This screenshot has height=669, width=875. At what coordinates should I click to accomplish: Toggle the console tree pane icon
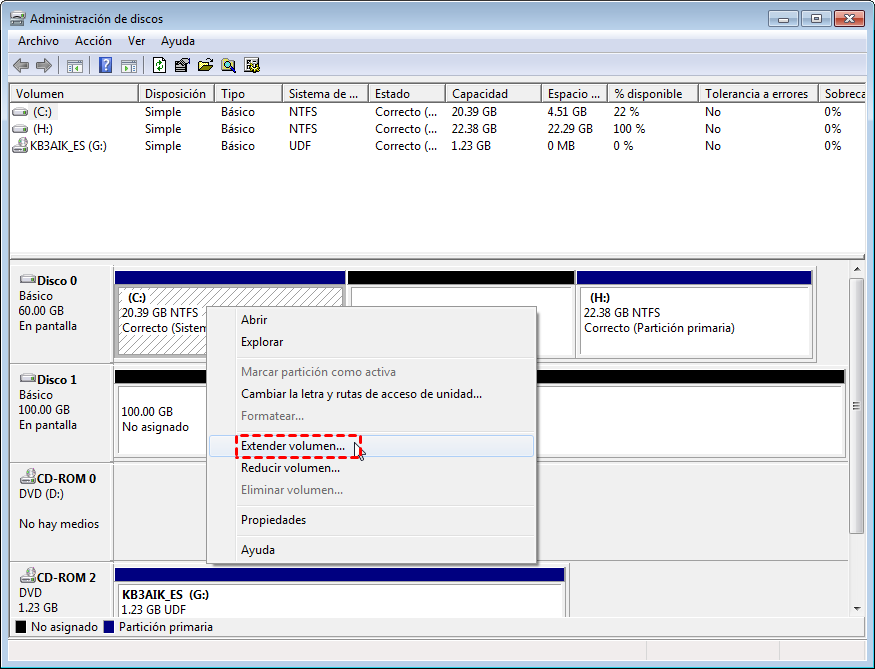[74, 66]
